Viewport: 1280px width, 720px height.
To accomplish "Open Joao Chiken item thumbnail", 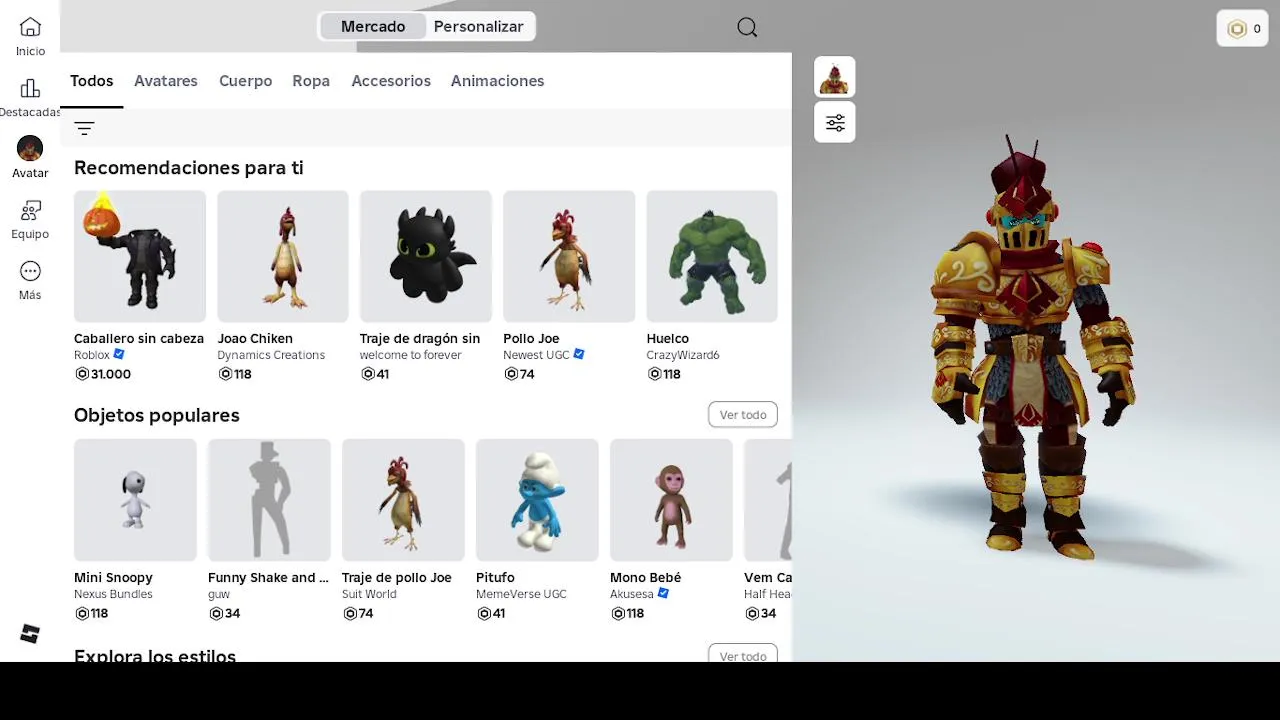I will (283, 256).
